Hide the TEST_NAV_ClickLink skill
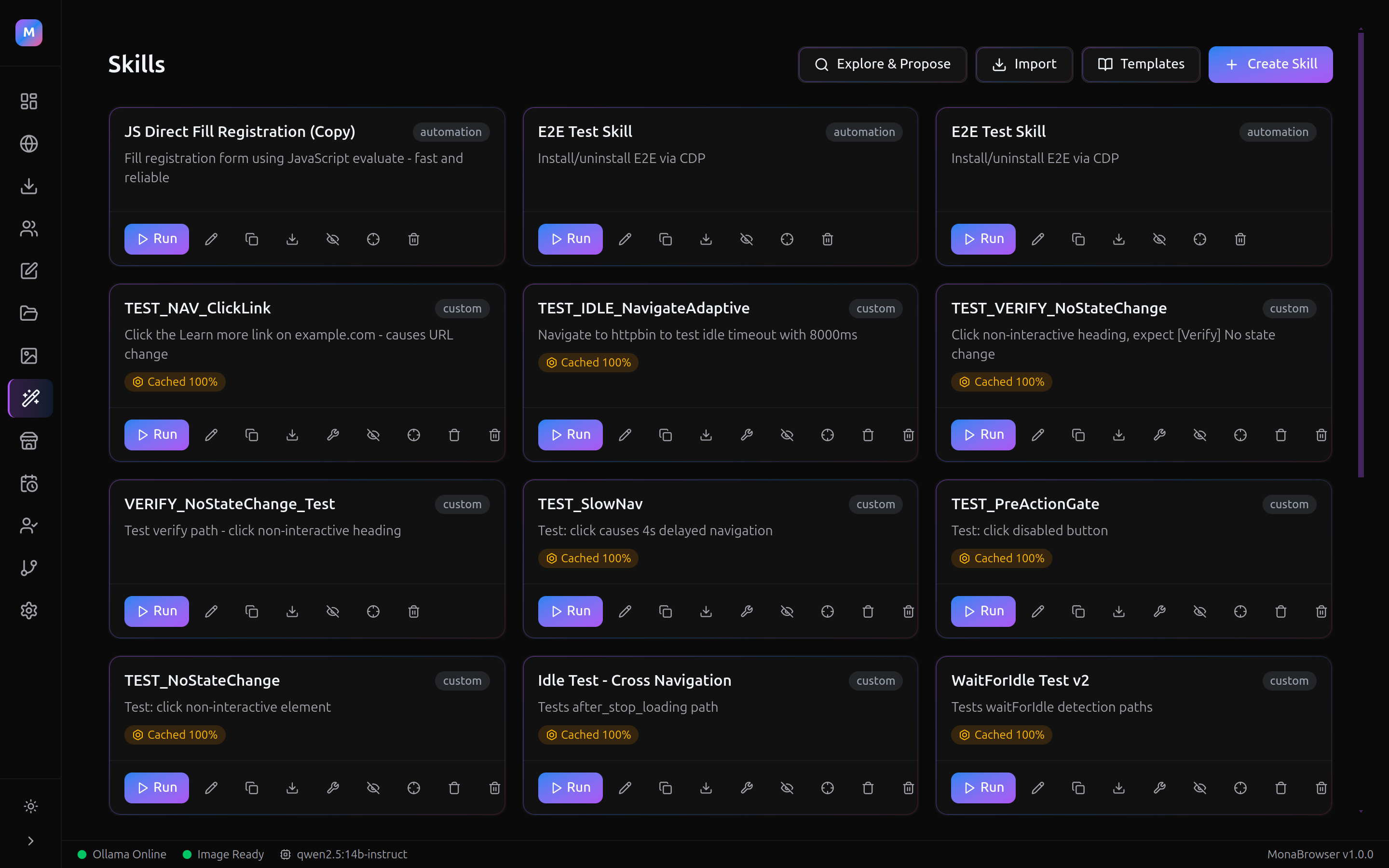Image resolution: width=1389 pixels, height=868 pixels. (x=373, y=435)
